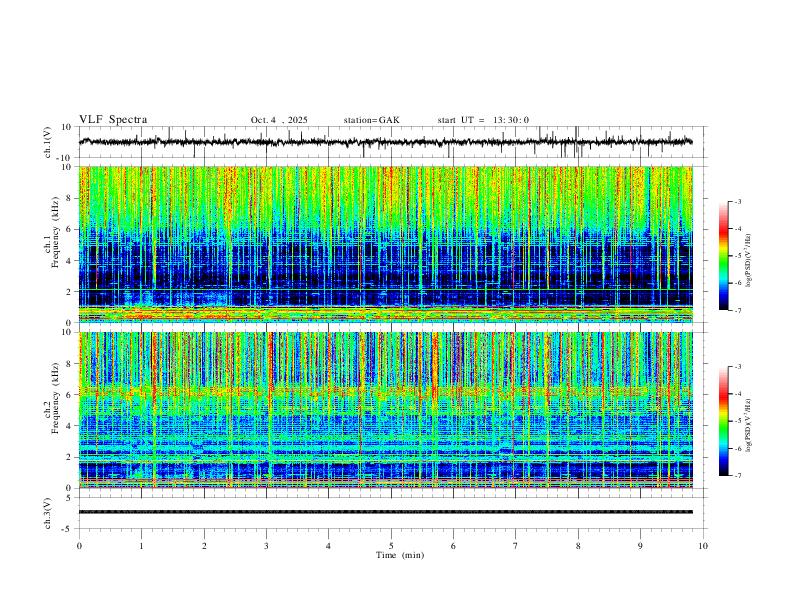Click the ch.3 thick black trace
The width and height of the screenshot is (792, 612).
(385, 512)
